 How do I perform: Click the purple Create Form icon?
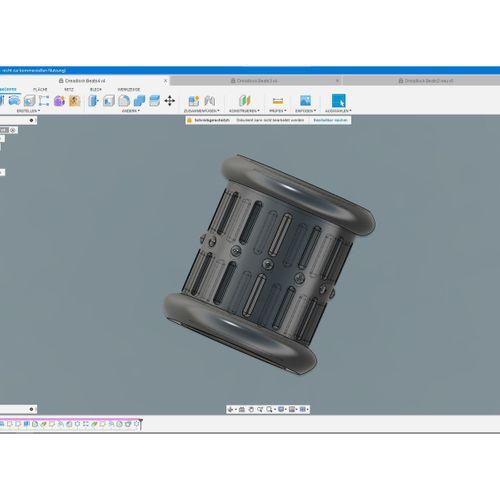pyautogui.click(x=59, y=101)
